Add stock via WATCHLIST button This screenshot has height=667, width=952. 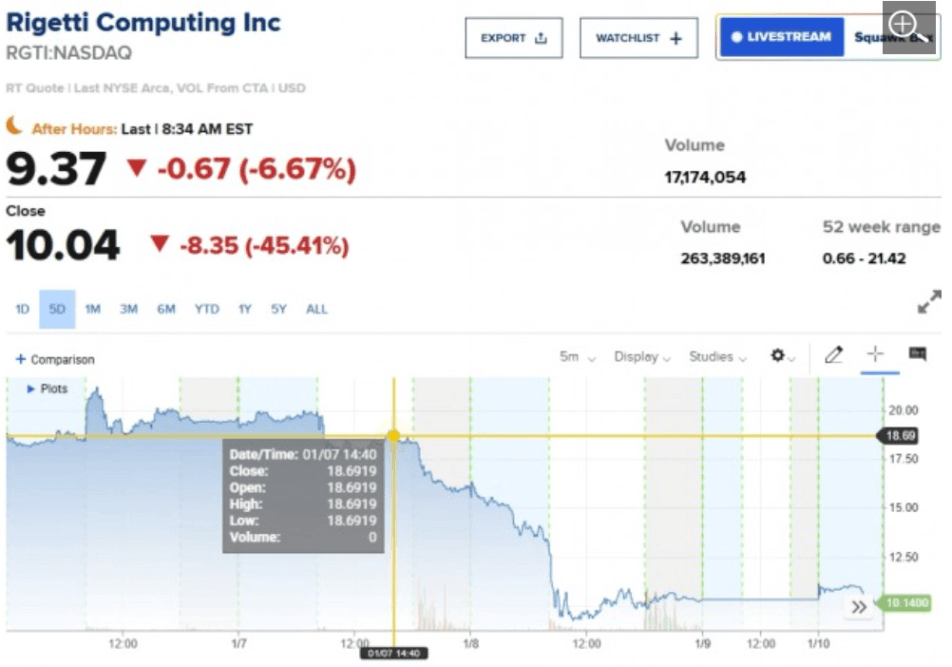pos(638,38)
